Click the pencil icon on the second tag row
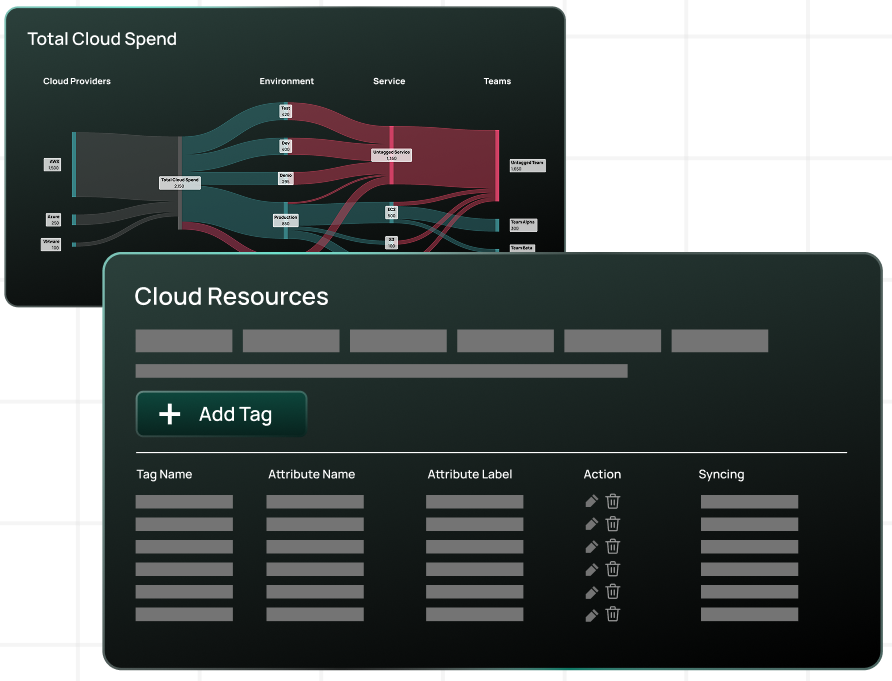 591,524
